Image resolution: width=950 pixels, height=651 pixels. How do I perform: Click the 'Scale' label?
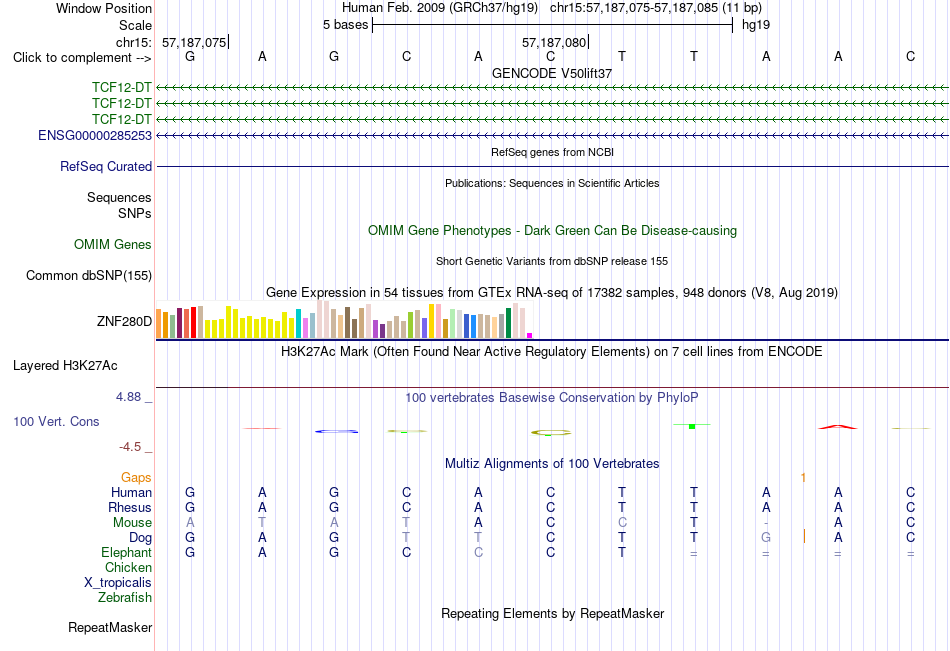click(x=136, y=25)
